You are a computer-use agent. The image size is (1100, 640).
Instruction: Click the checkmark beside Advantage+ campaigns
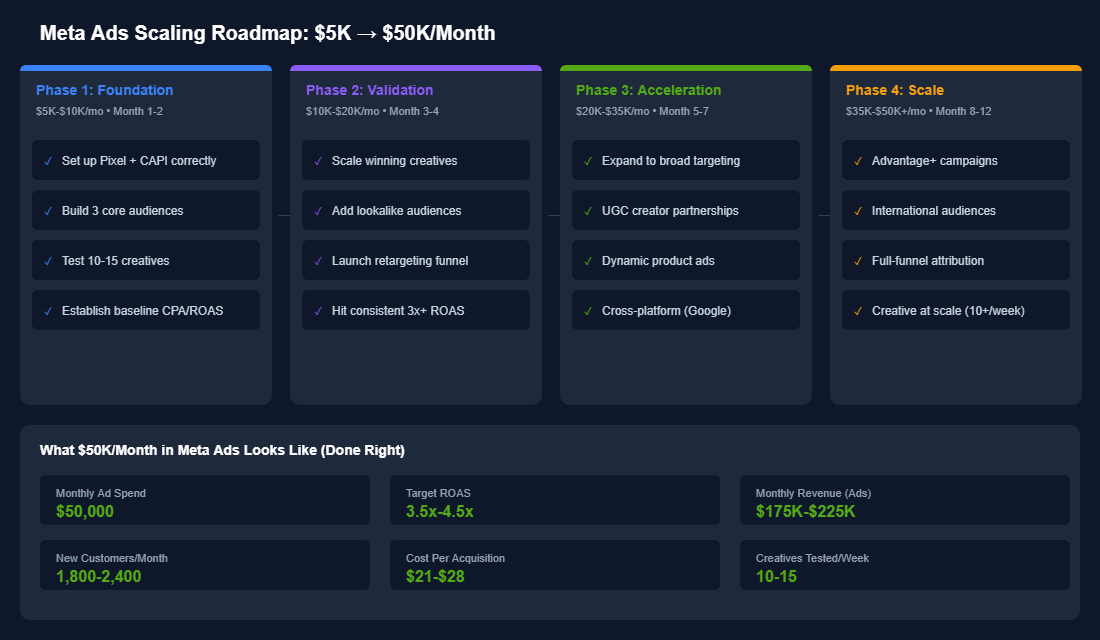click(861, 160)
